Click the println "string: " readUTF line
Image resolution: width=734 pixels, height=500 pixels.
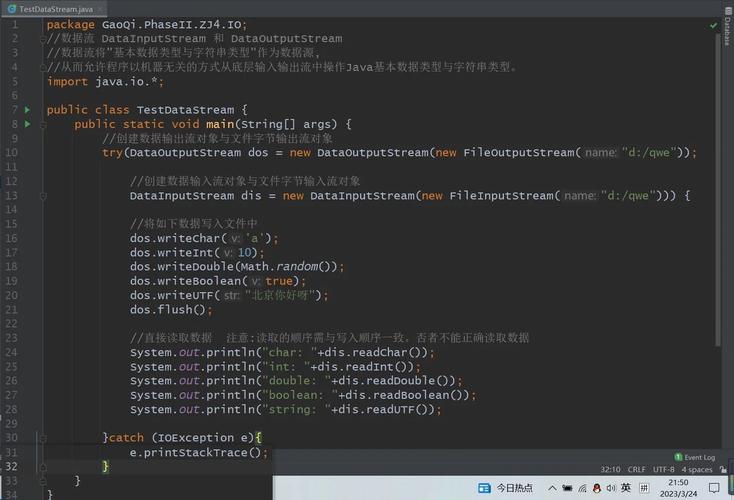click(286, 410)
